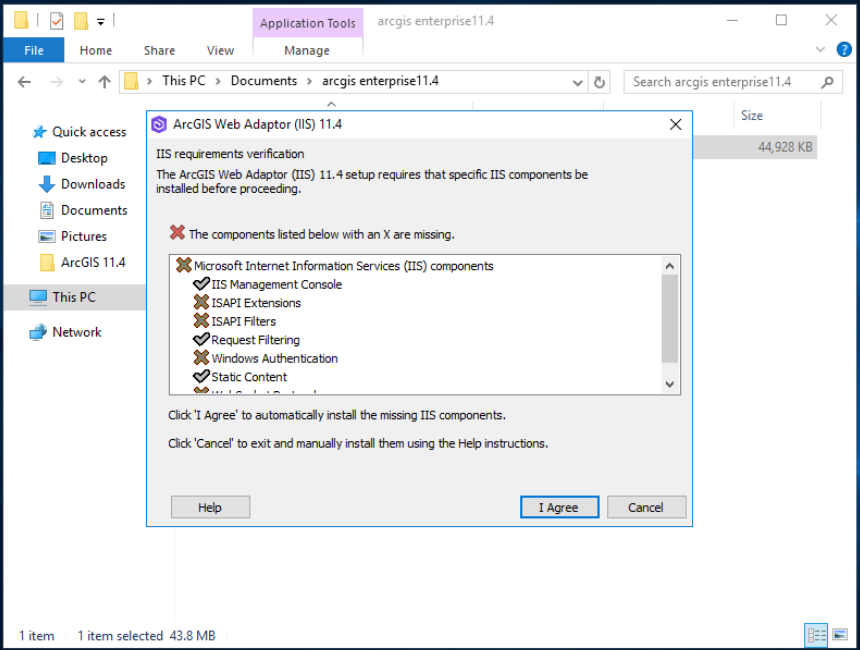Click the ArcGIS Web Adaptor dialog logo icon
The image size is (860, 650).
click(x=159, y=125)
